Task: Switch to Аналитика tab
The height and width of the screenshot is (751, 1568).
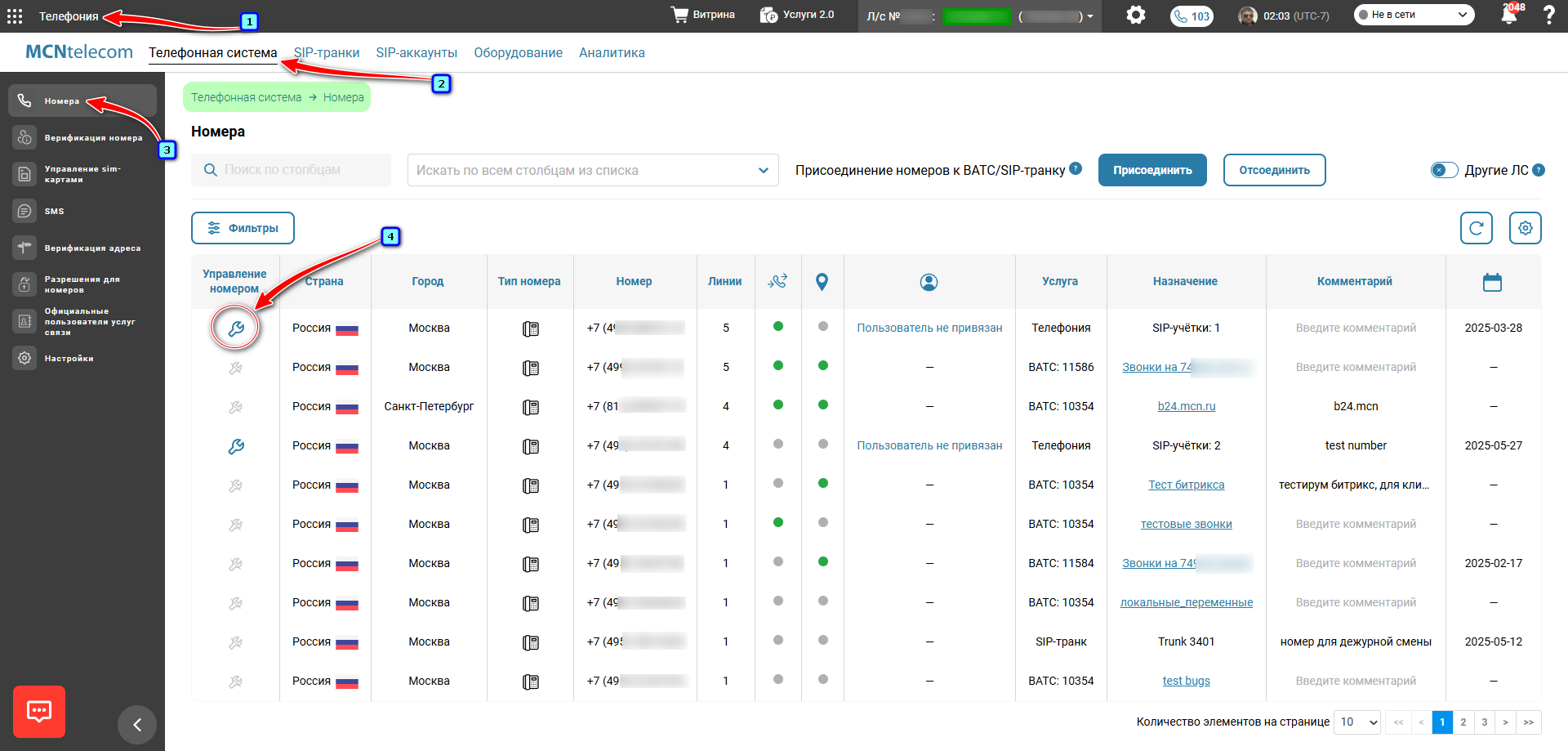Action: pos(612,53)
